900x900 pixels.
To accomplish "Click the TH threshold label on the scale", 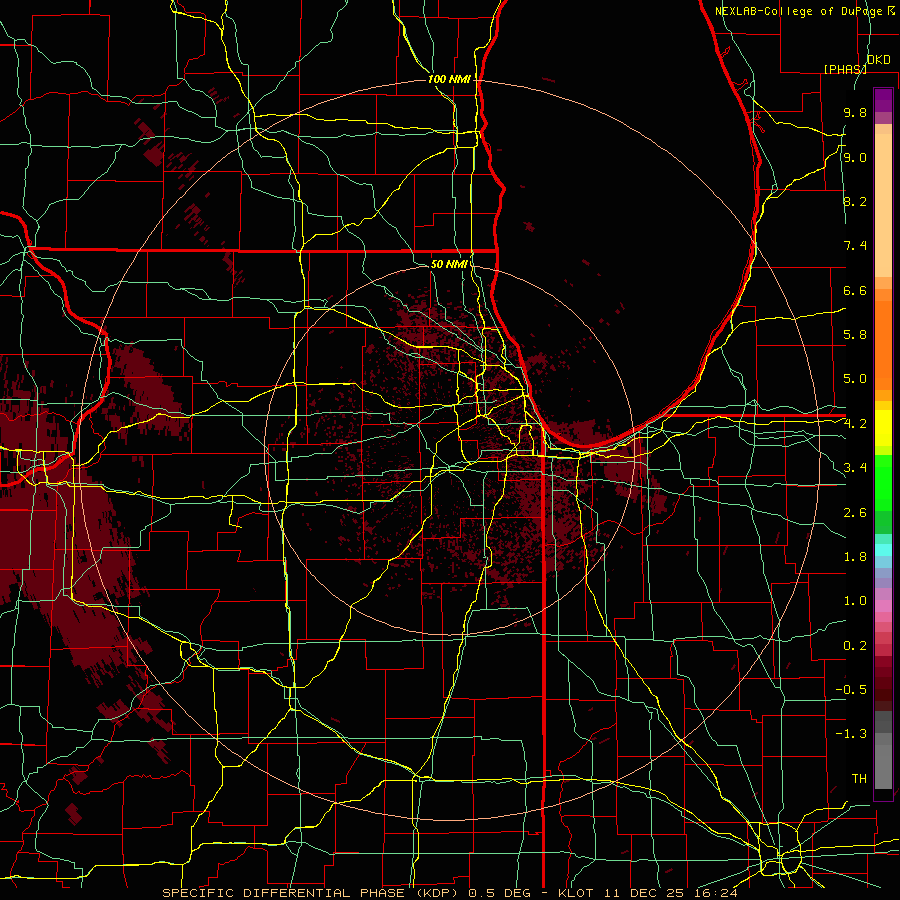I will tap(859, 779).
